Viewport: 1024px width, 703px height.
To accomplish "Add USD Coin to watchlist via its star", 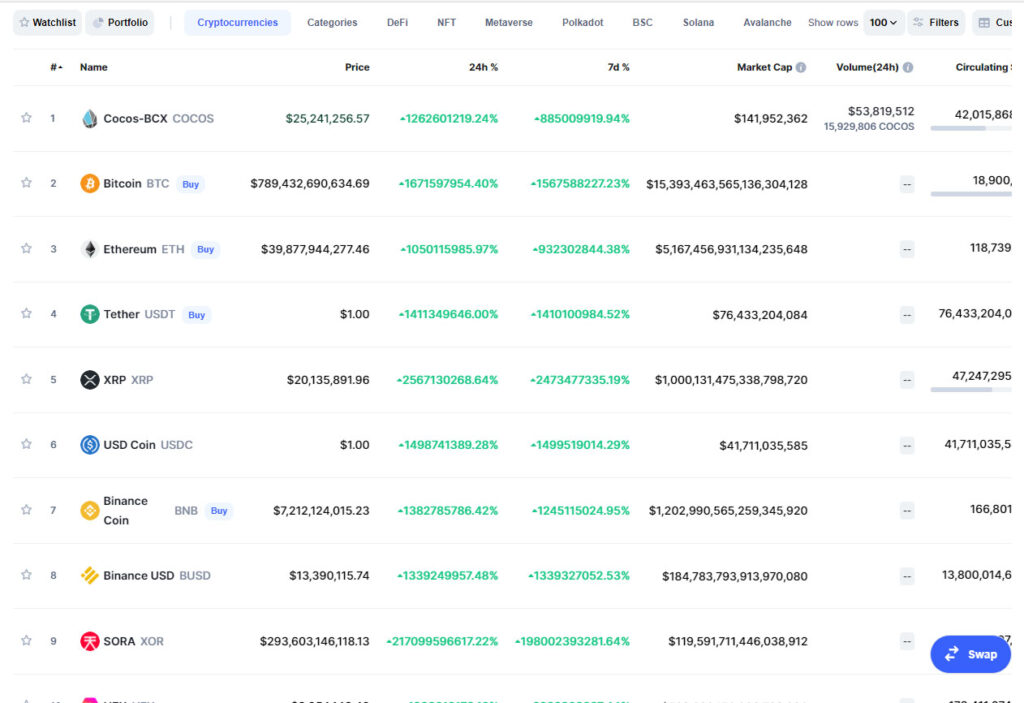I will pos(26,444).
